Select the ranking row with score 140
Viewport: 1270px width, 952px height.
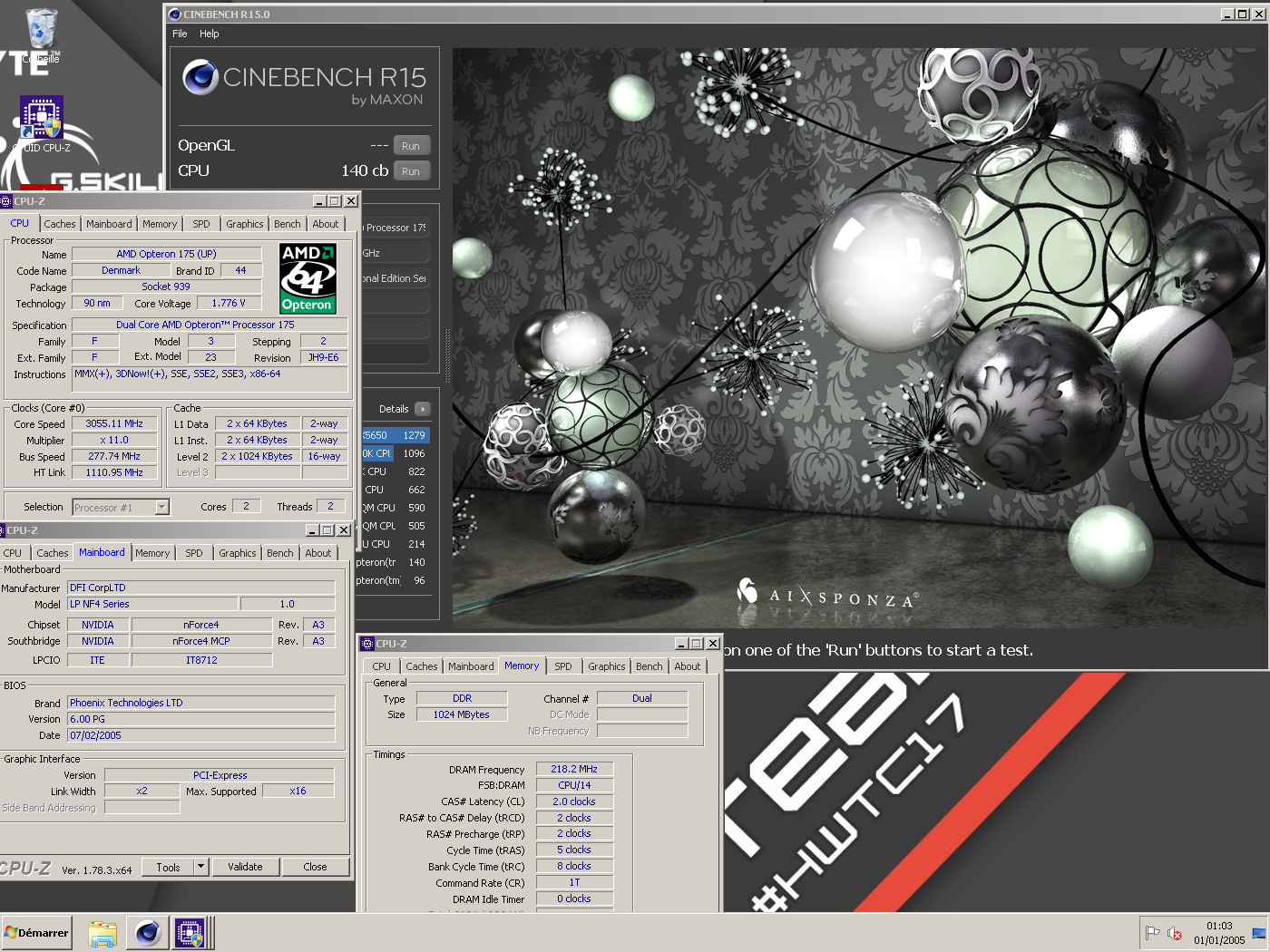tap(392, 562)
